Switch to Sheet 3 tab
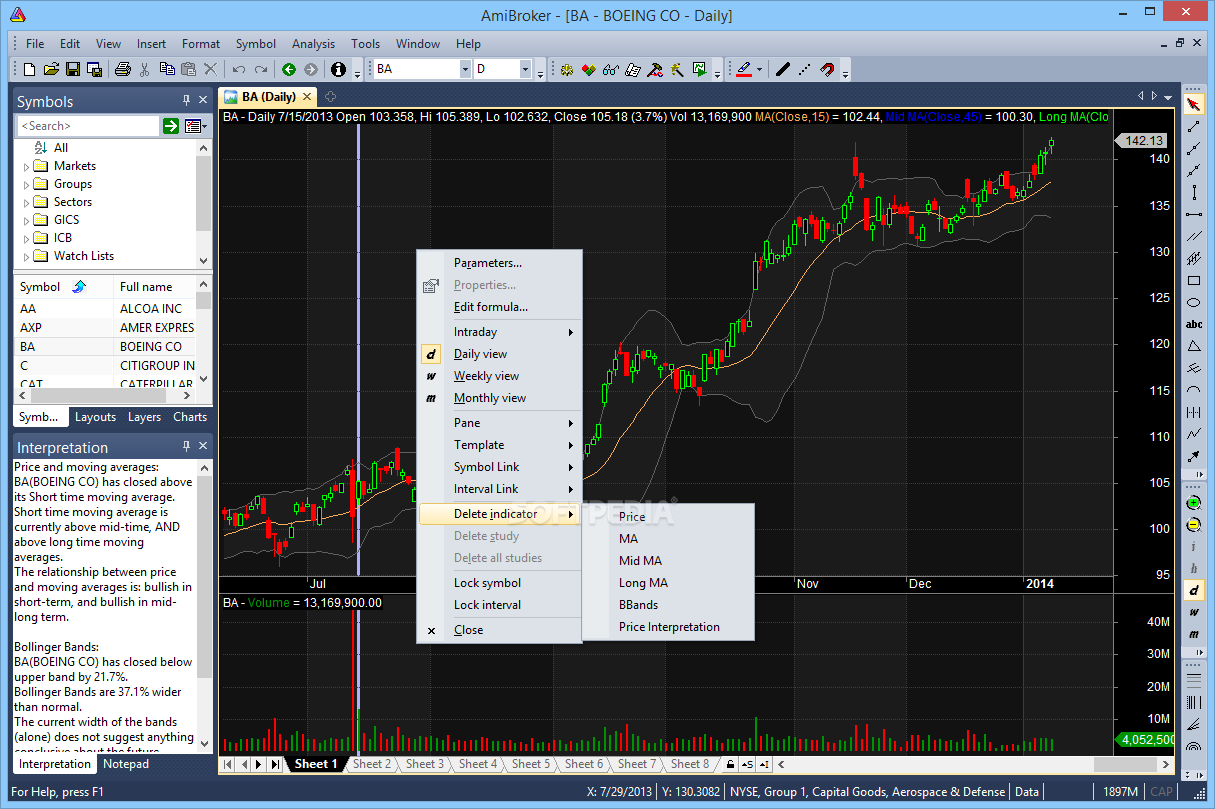 [425, 764]
